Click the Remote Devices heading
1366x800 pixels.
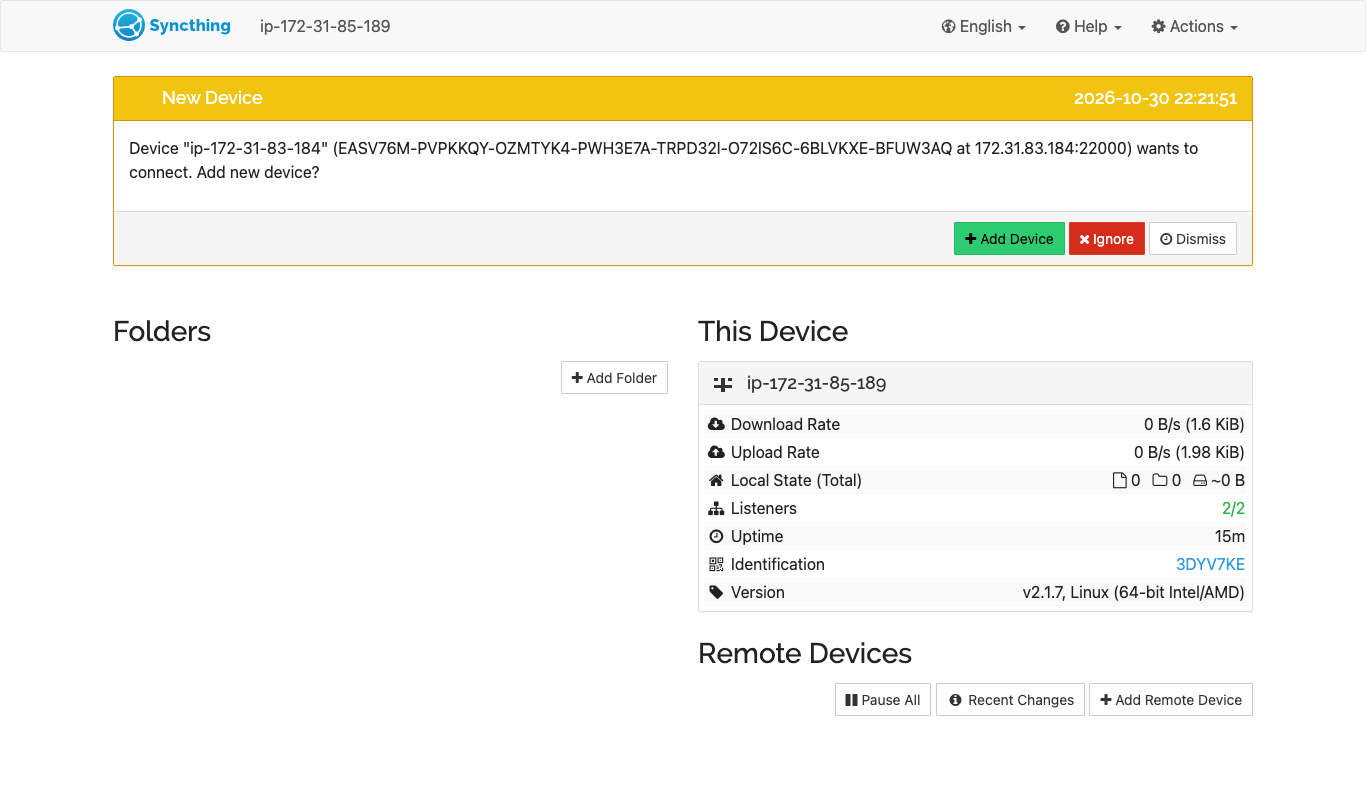point(805,654)
